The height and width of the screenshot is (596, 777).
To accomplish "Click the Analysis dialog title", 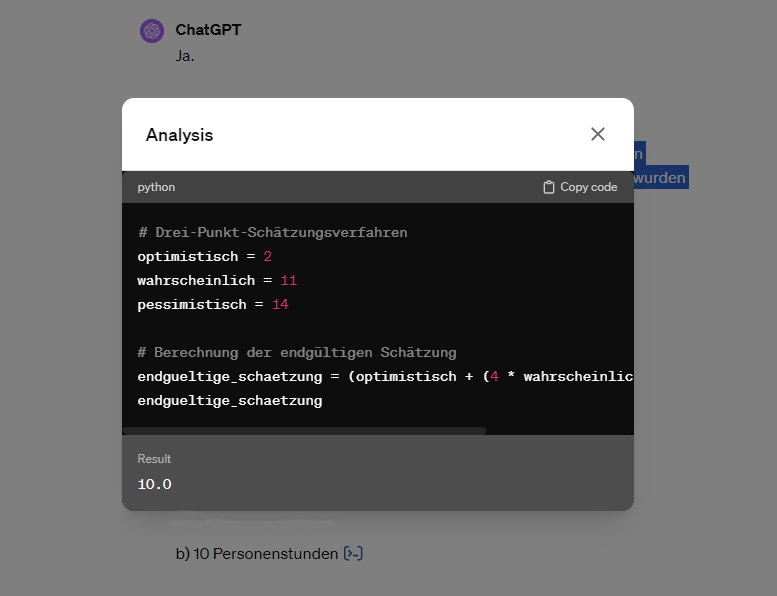I will point(179,135).
